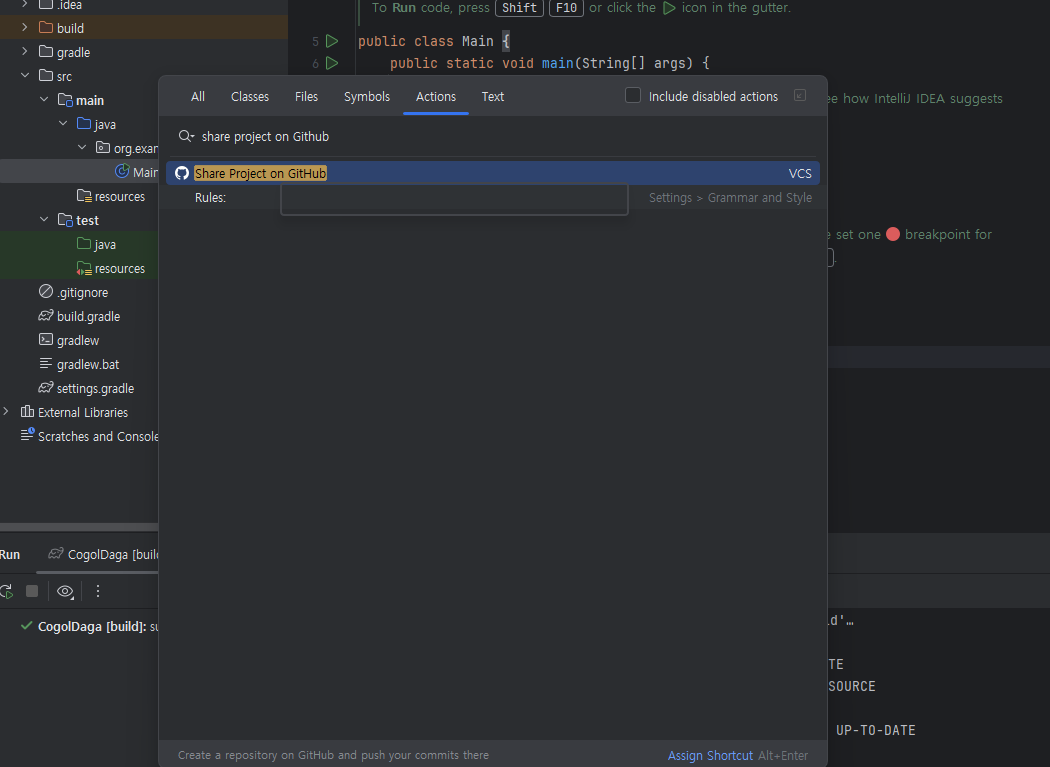Toggle the eye view option in the Run toolbar
Screen dimensions: 1050x767
(x=65, y=591)
